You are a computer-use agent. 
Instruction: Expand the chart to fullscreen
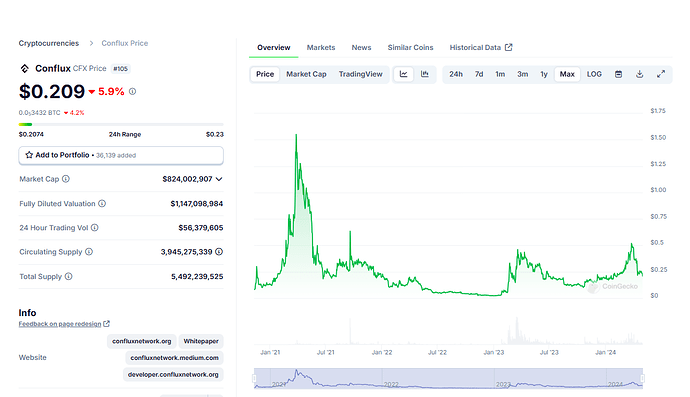tap(661, 74)
